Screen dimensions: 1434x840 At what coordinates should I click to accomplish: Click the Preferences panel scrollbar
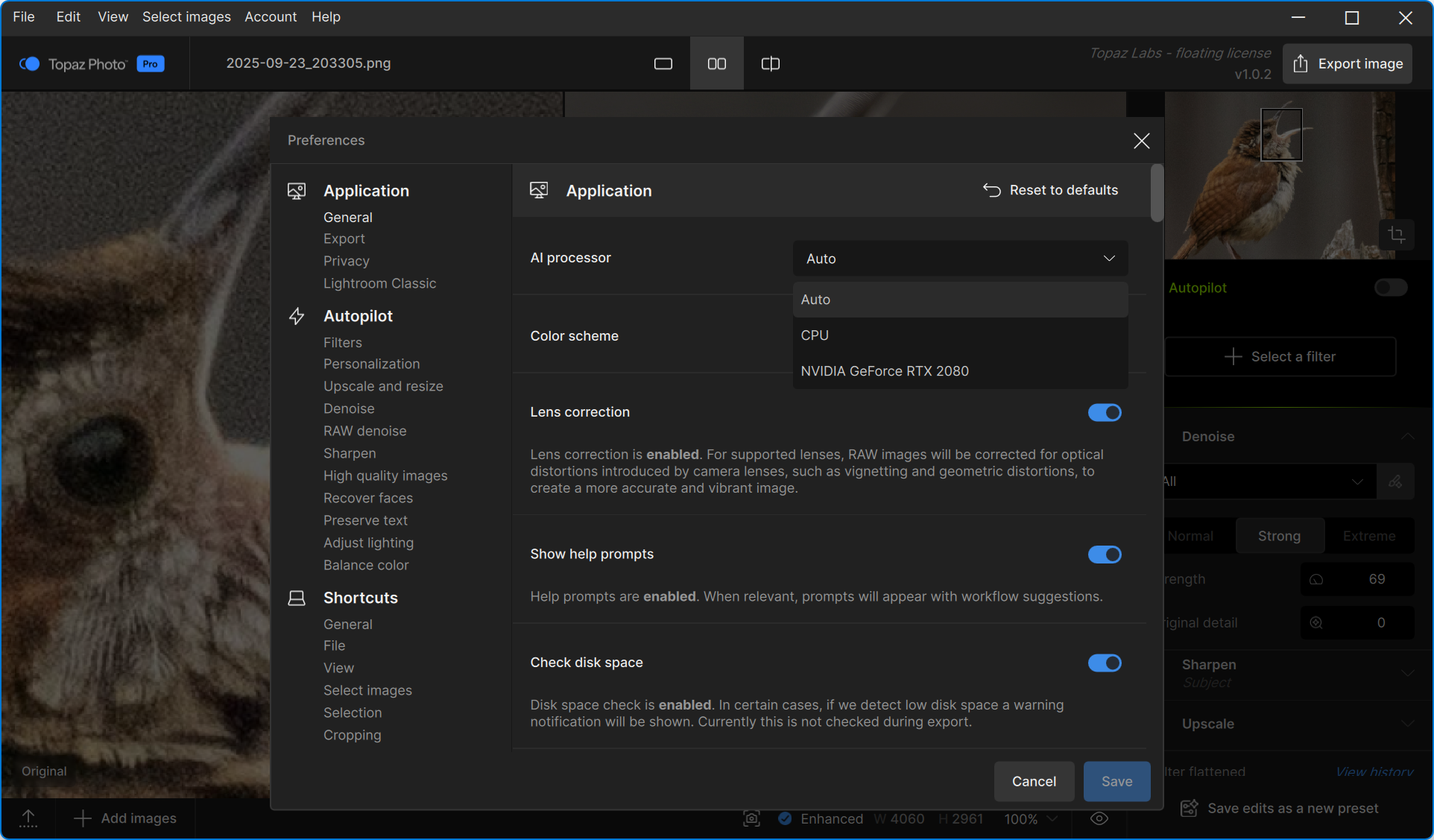(1156, 194)
